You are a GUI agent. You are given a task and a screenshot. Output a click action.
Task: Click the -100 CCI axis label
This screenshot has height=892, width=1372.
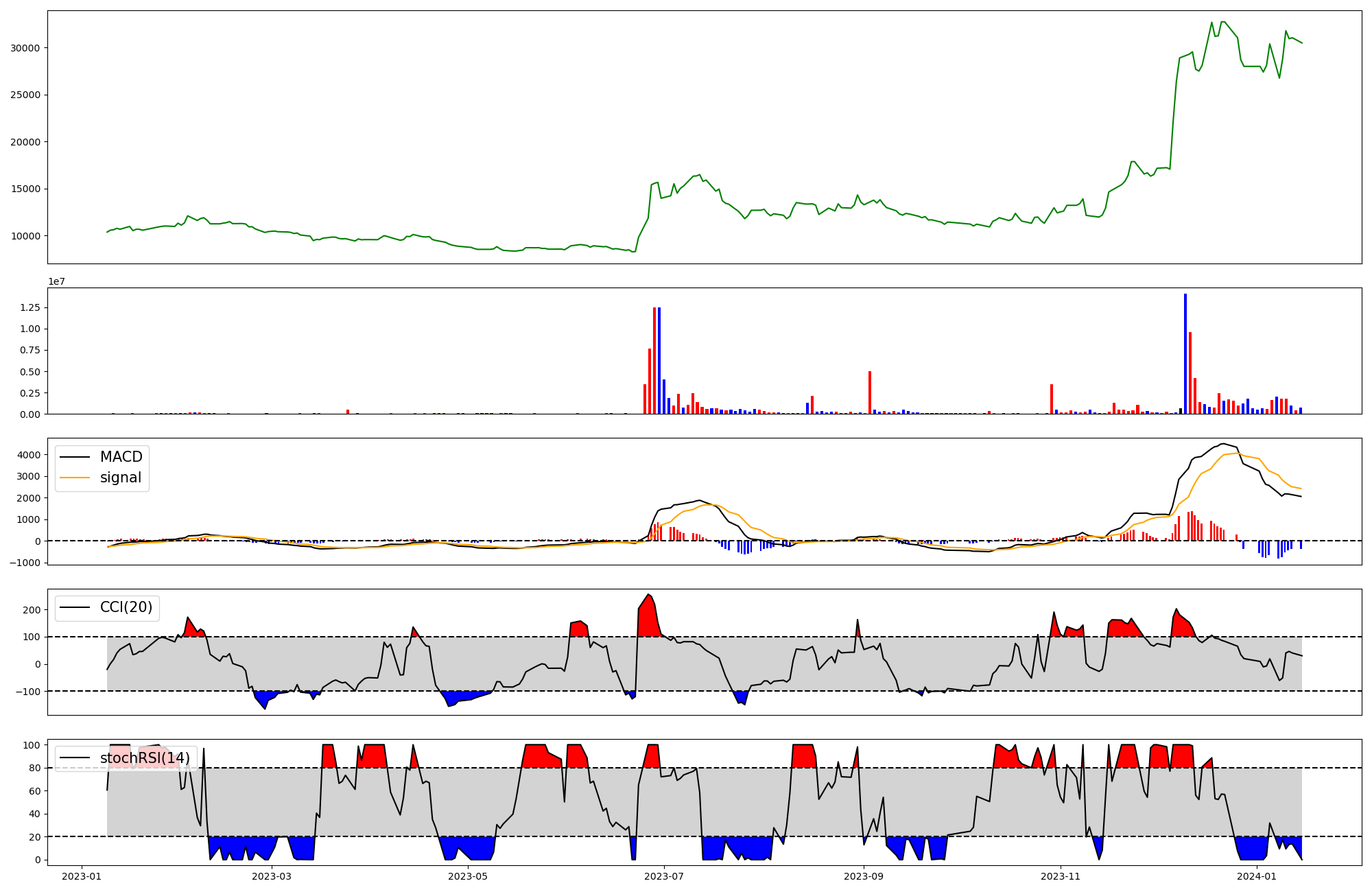pyautogui.click(x=28, y=692)
